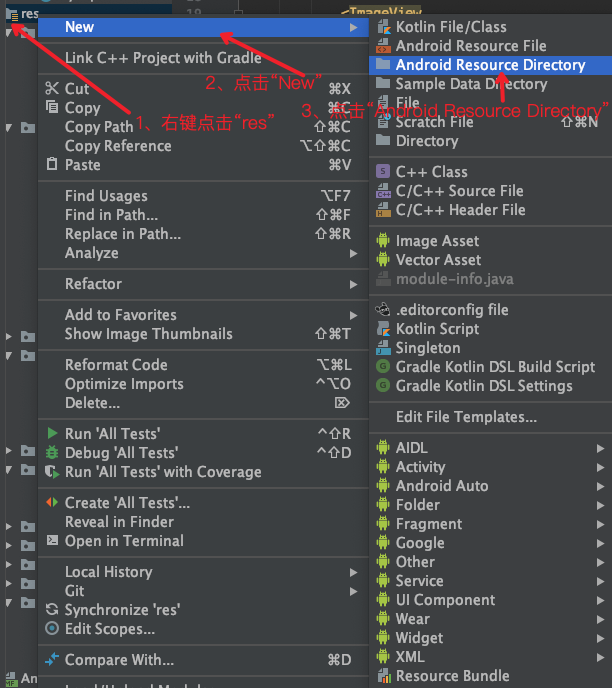Click the Debug 'All Tests' bug icon
Screen dimensions: 612x688
click(52, 452)
